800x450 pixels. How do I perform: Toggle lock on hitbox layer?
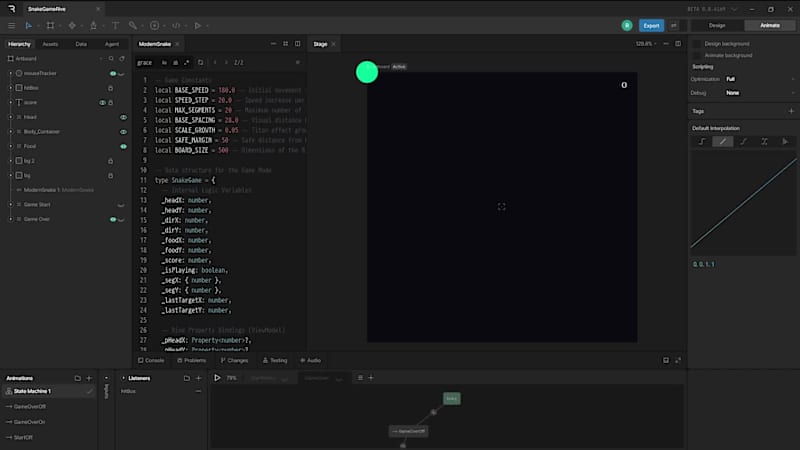coord(111,88)
